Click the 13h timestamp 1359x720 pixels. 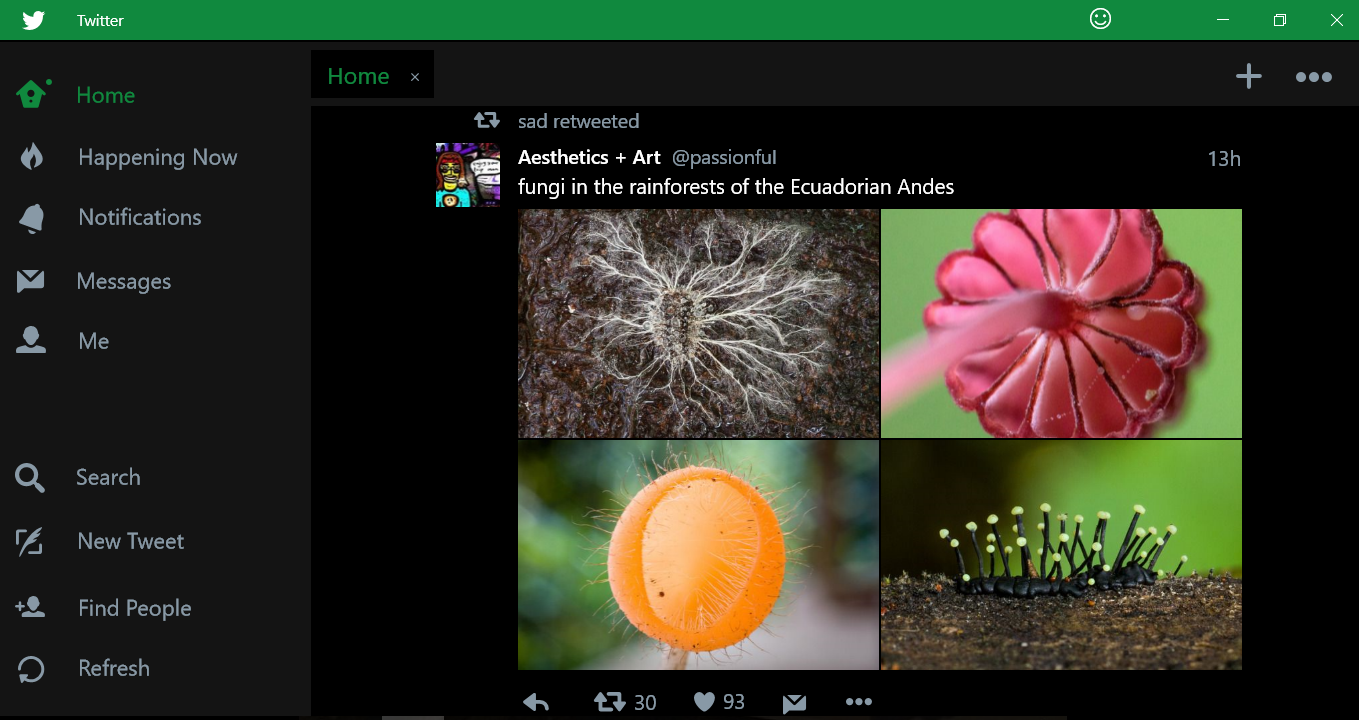(1224, 158)
